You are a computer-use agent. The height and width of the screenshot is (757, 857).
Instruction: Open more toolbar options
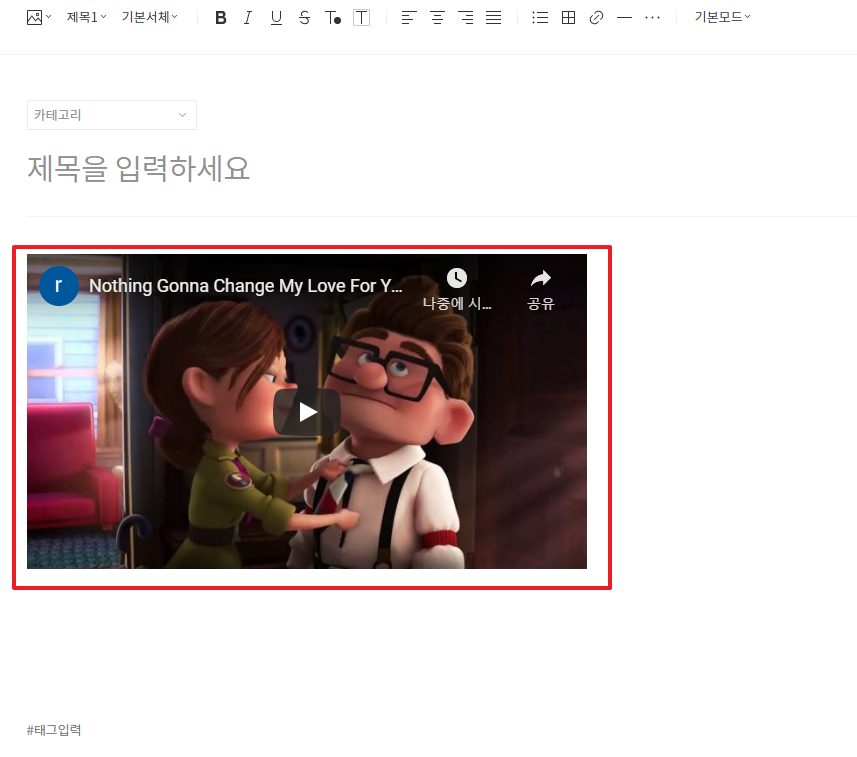pos(652,18)
